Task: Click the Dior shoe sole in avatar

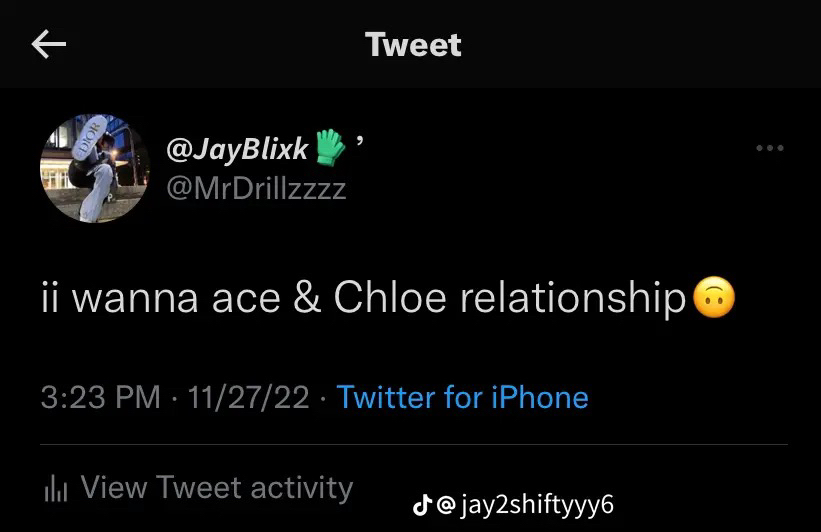Action: [90, 137]
